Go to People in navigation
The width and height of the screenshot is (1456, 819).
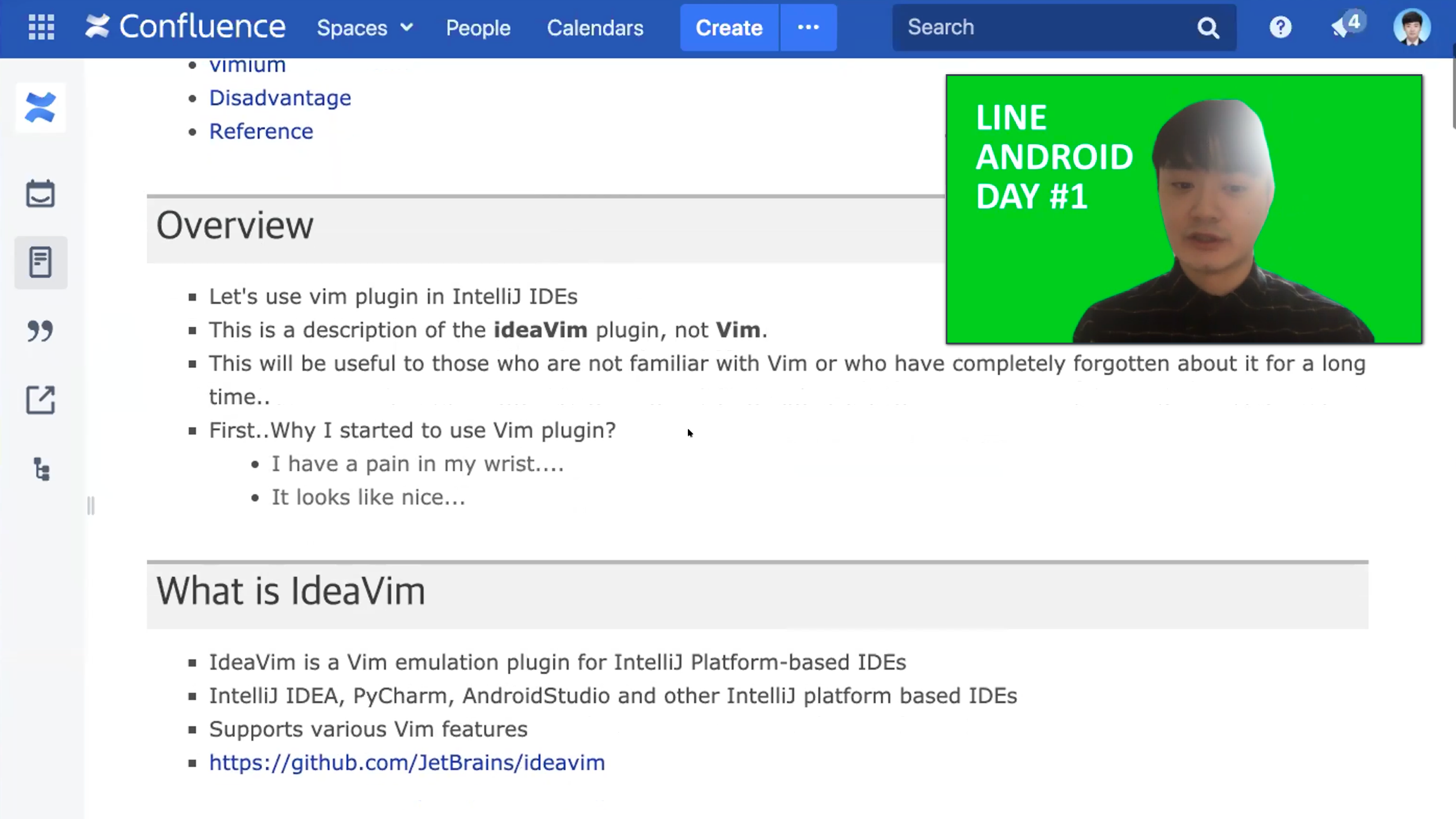pos(478,28)
